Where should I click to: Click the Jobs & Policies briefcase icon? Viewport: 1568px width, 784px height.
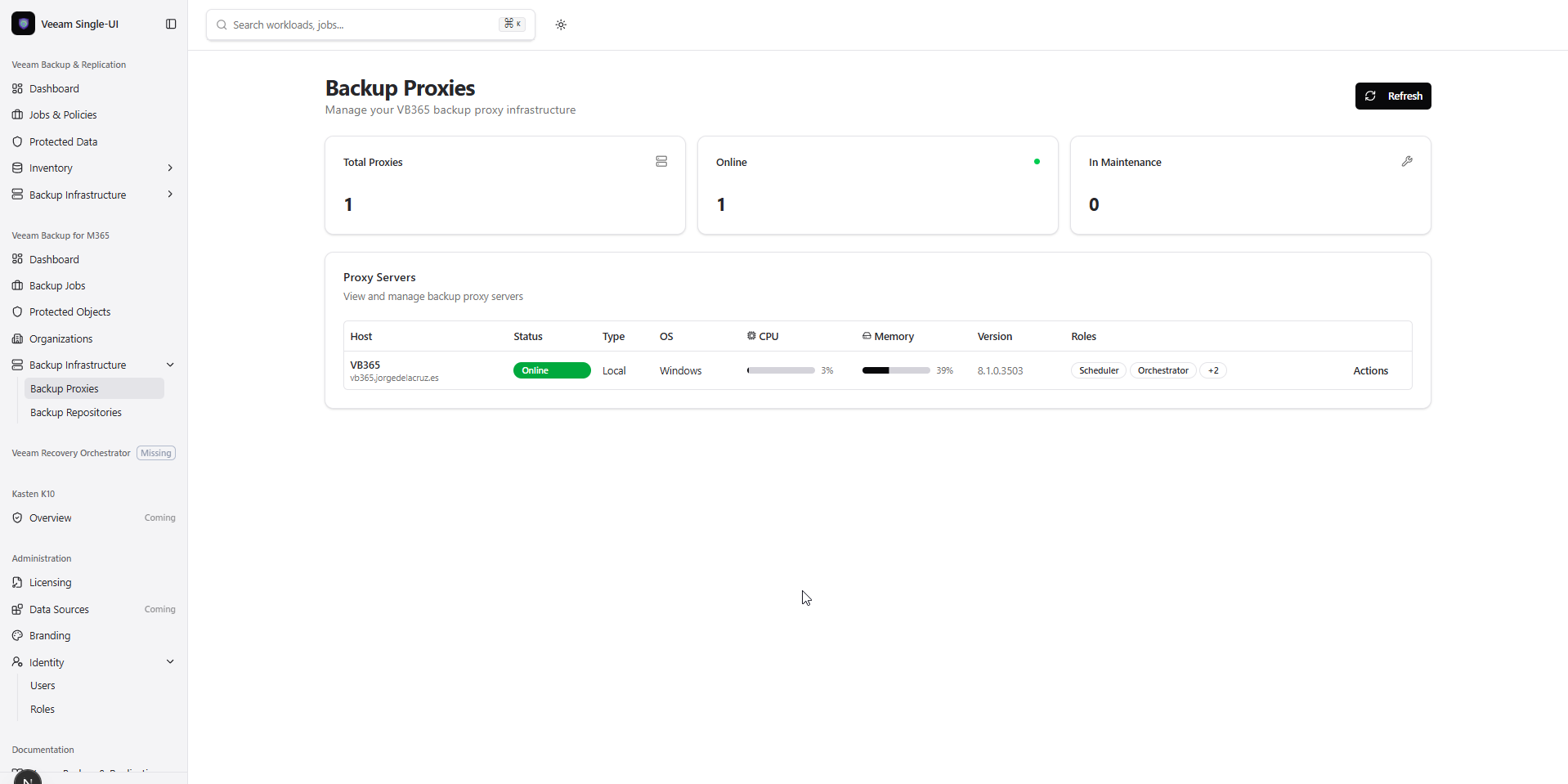click(x=18, y=114)
